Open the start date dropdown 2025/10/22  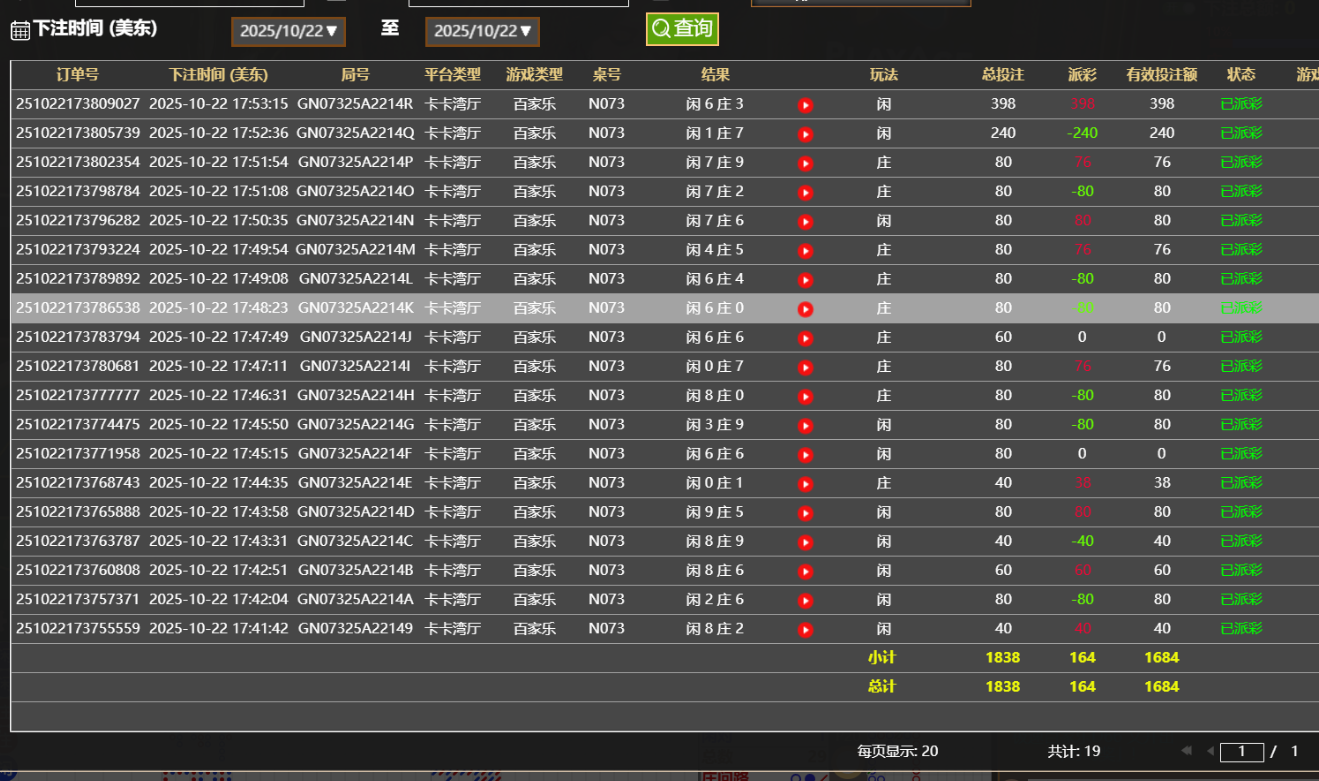pos(289,31)
